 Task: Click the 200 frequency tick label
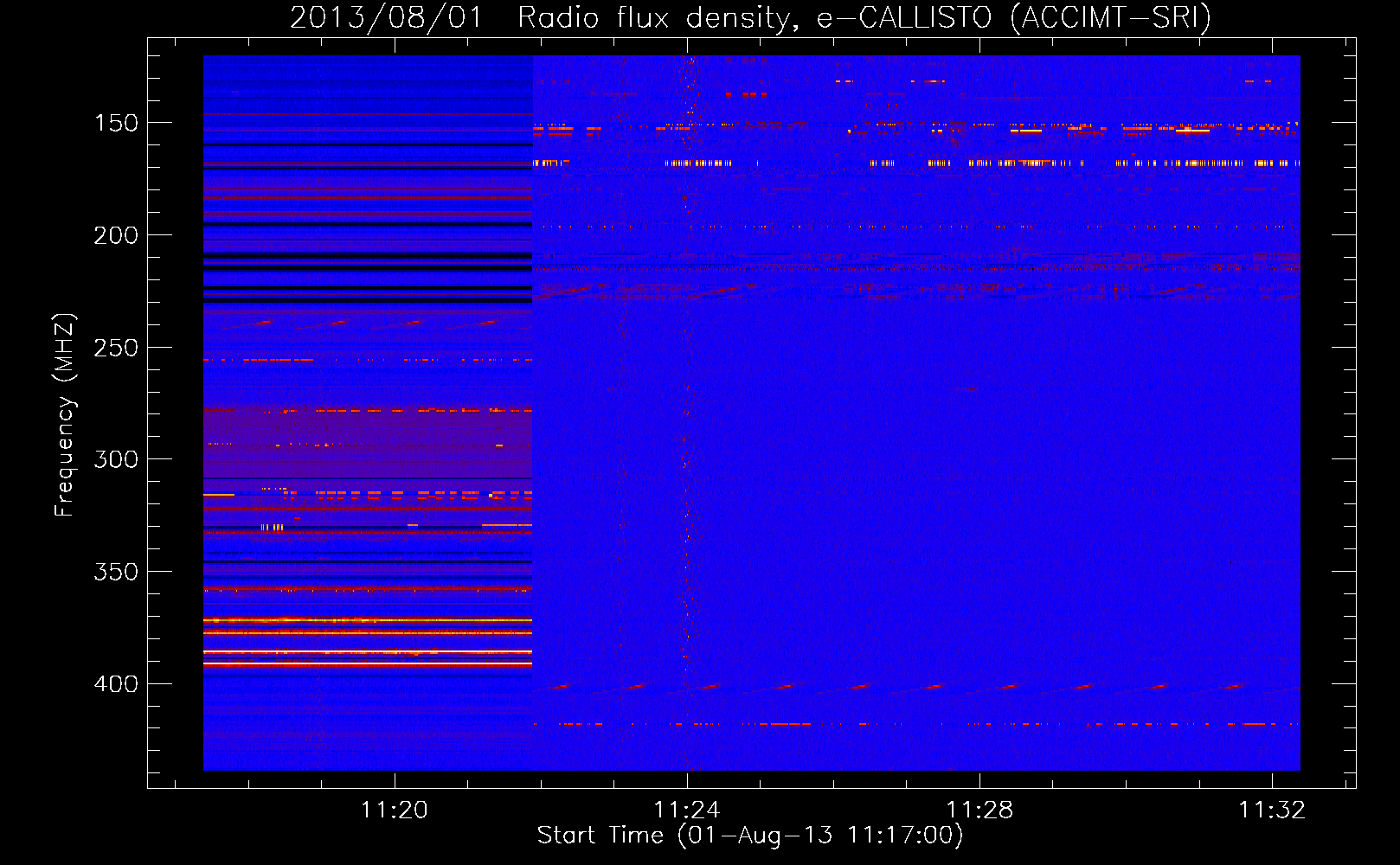tap(116, 235)
